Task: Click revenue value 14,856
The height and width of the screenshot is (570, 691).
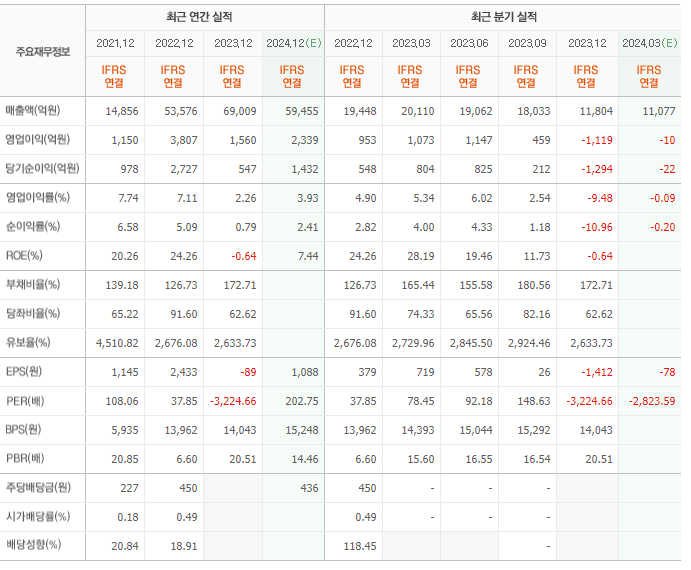Action: click(122, 111)
